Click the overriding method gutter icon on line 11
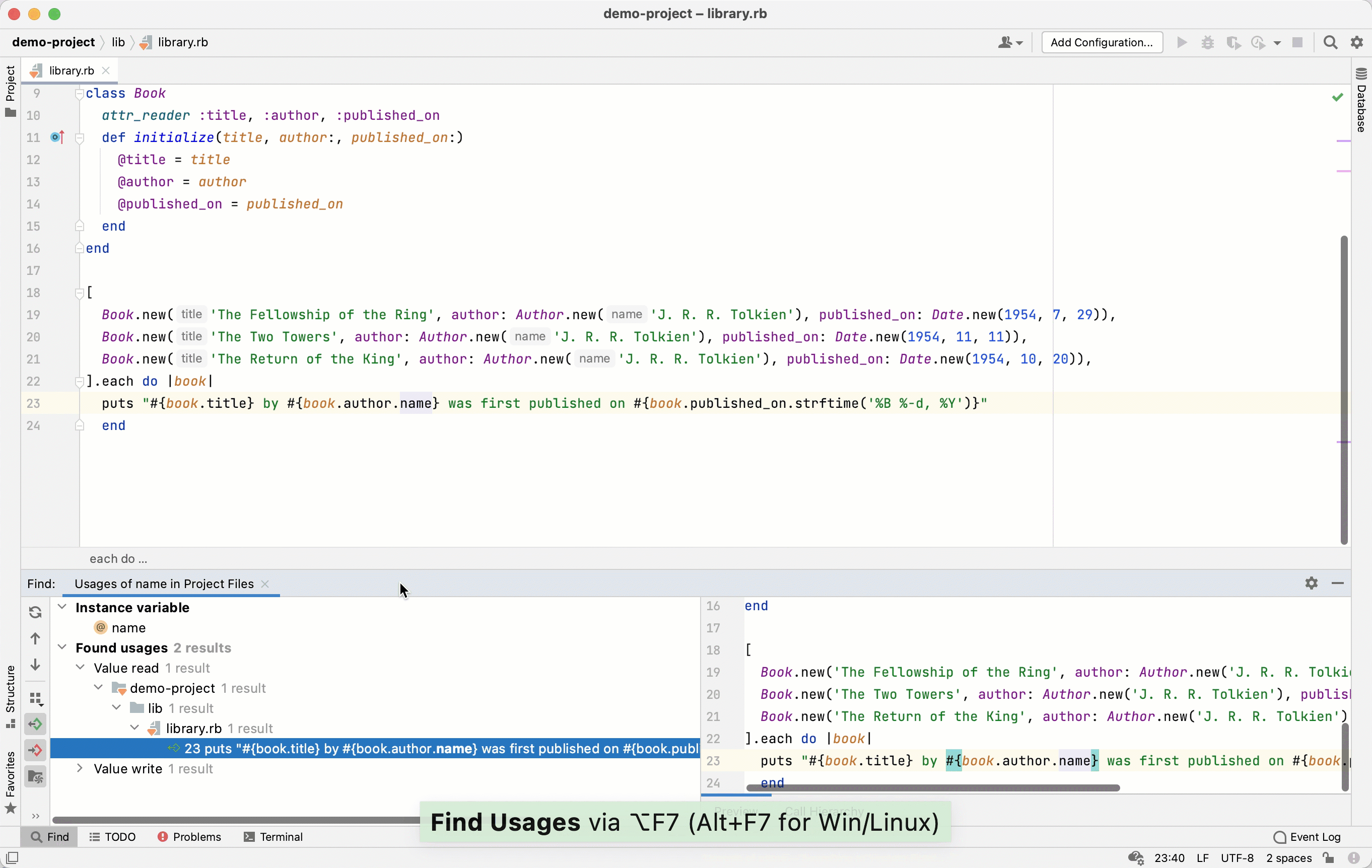This screenshot has height=868, width=1372. click(57, 137)
